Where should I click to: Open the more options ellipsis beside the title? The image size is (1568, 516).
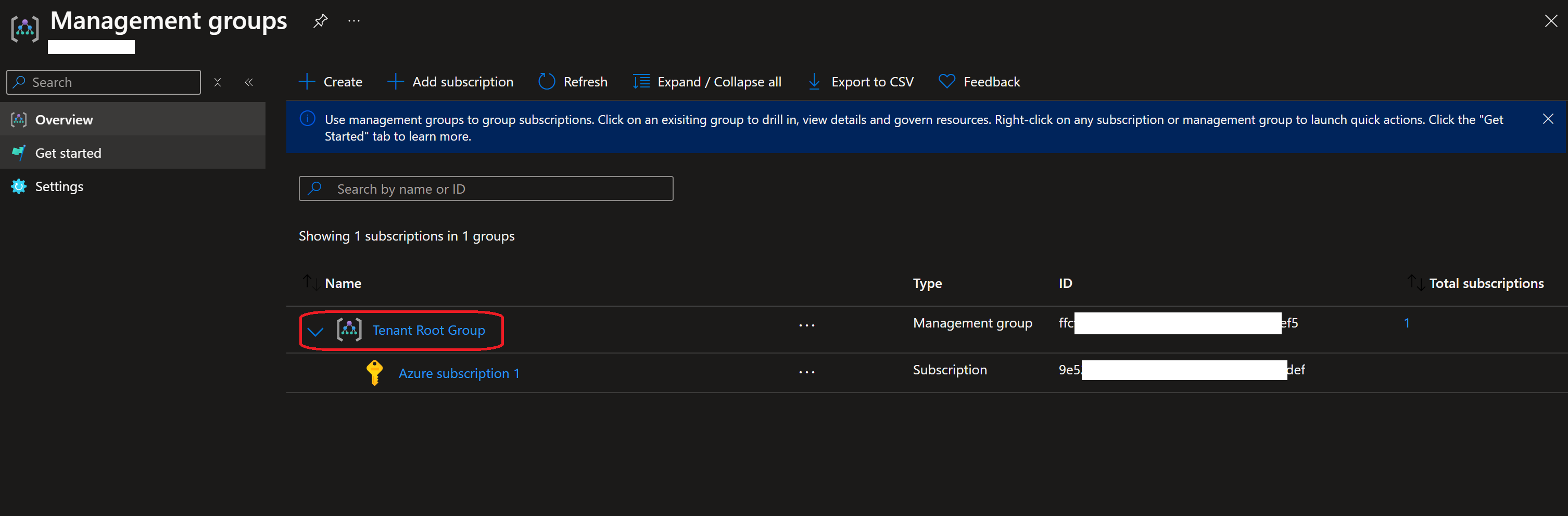tap(355, 21)
